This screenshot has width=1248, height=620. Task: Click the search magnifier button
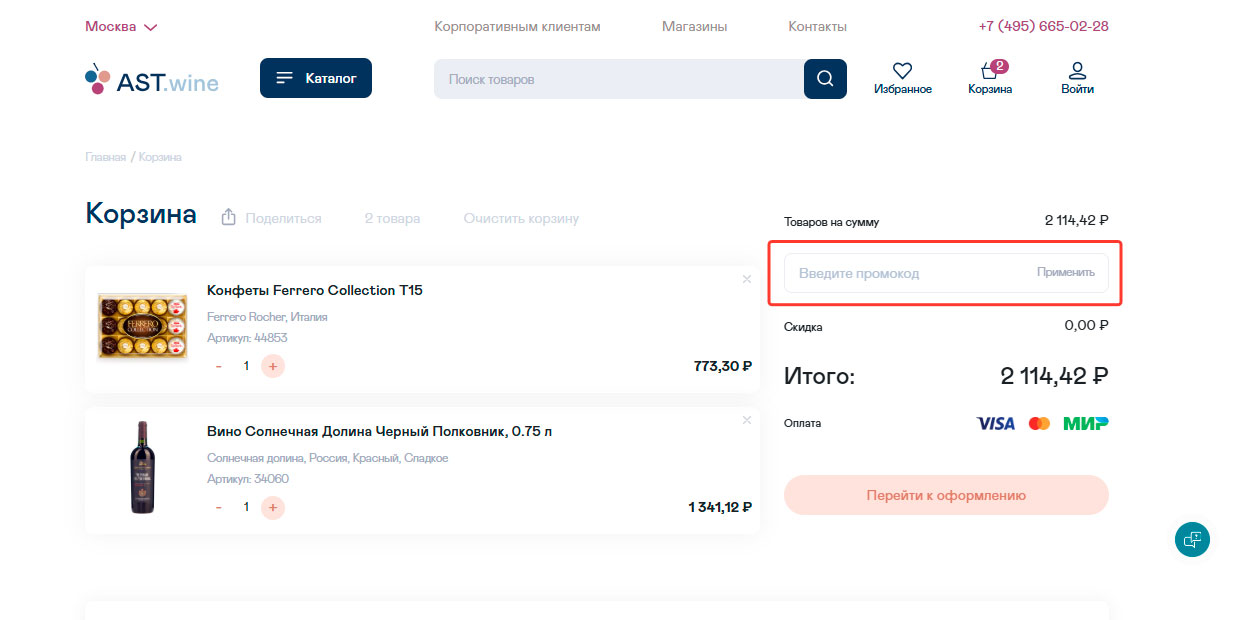point(825,79)
